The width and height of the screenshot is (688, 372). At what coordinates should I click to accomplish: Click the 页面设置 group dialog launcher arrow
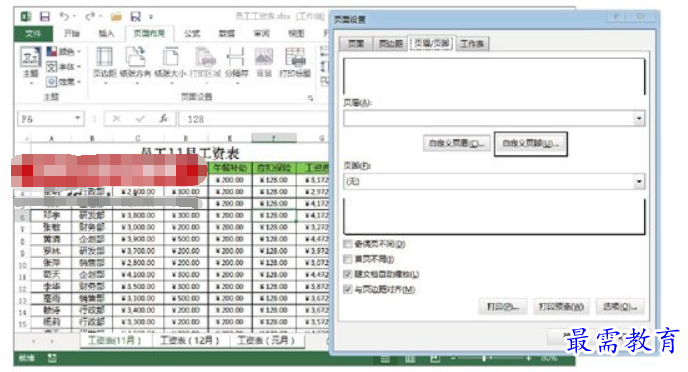tap(311, 98)
